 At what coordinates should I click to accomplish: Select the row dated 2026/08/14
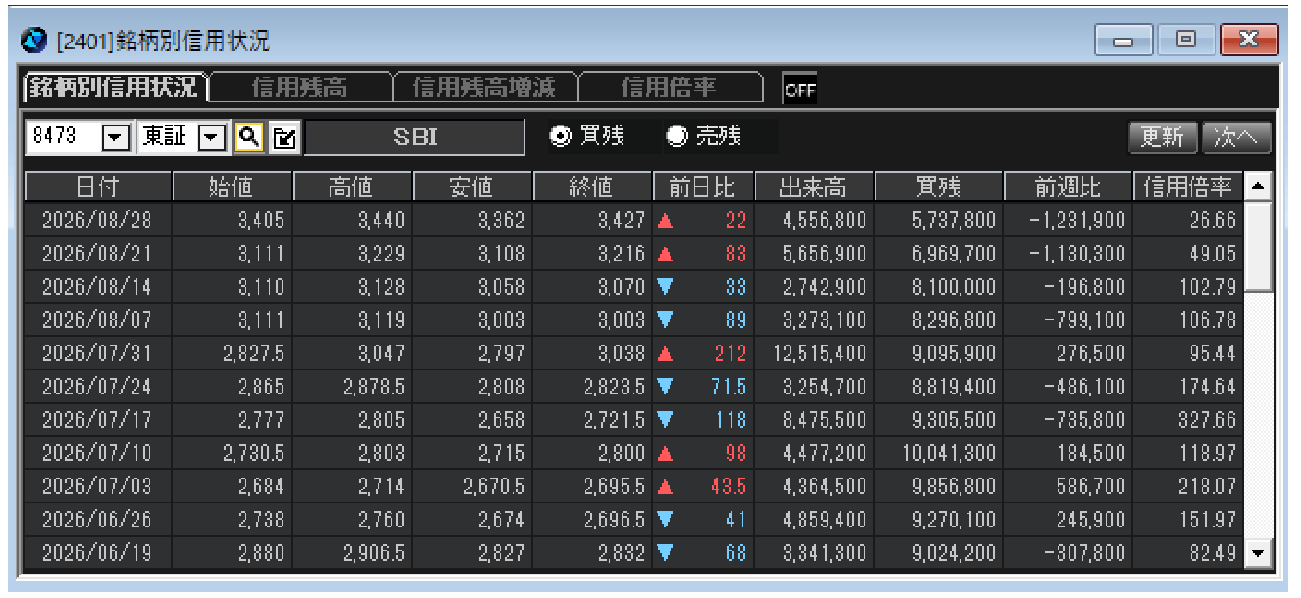(x=634, y=287)
